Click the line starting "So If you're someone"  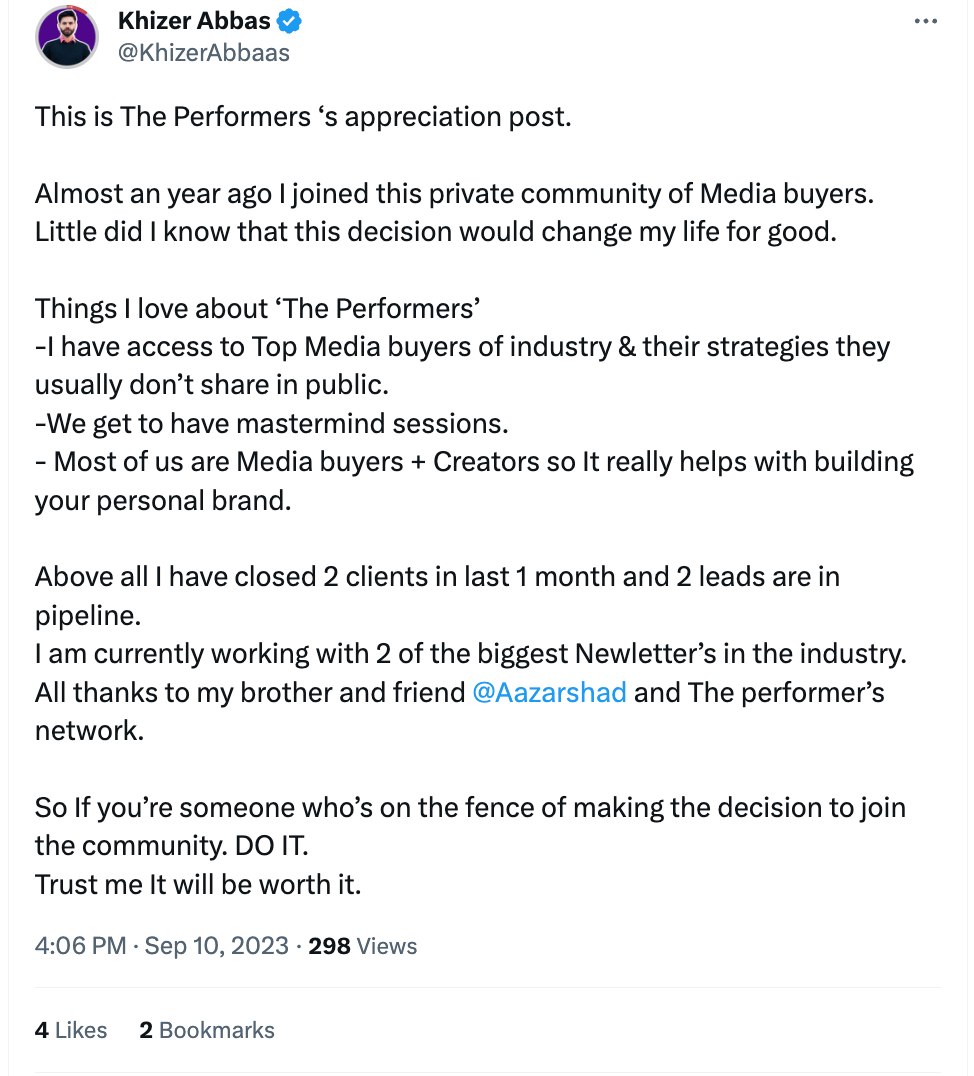pyautogui.click(x=470, y=807)
